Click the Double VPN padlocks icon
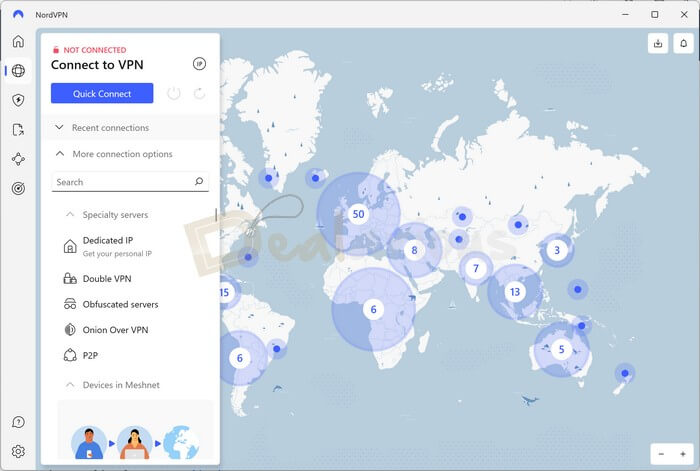This screenshot has width=700, height=471. click(70, 279)
